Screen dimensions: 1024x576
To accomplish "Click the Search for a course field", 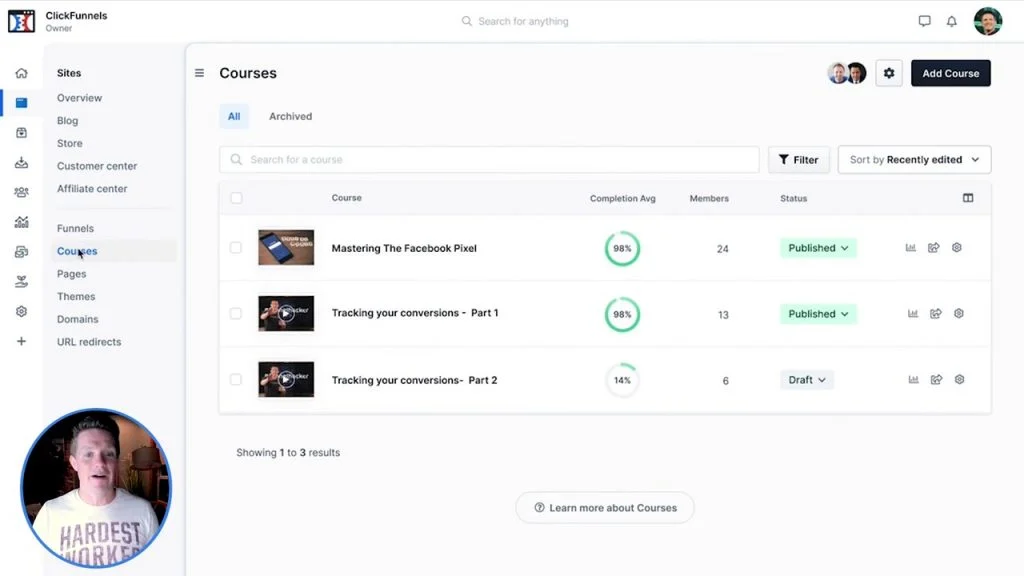I will [490, 160].
